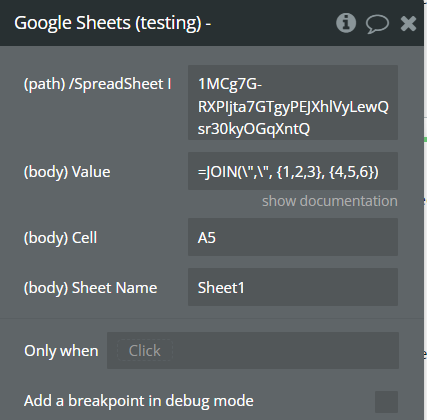Click the Only when condition placeholder
Viewport: 427px width, 420px height.
tap(145, 350)
